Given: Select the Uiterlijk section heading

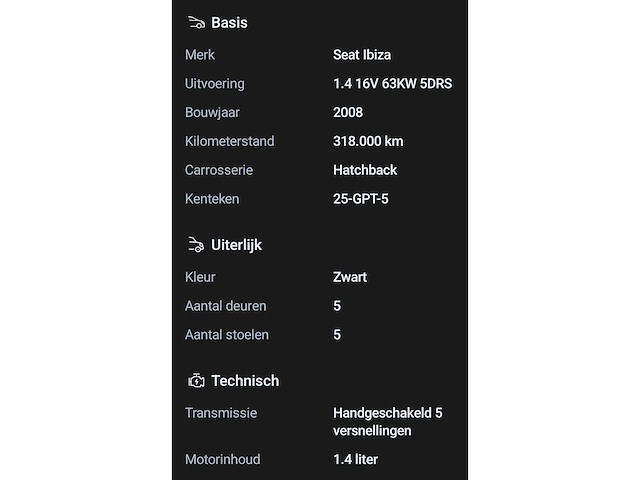Looking at the screenshot, I should pos(236,244).
